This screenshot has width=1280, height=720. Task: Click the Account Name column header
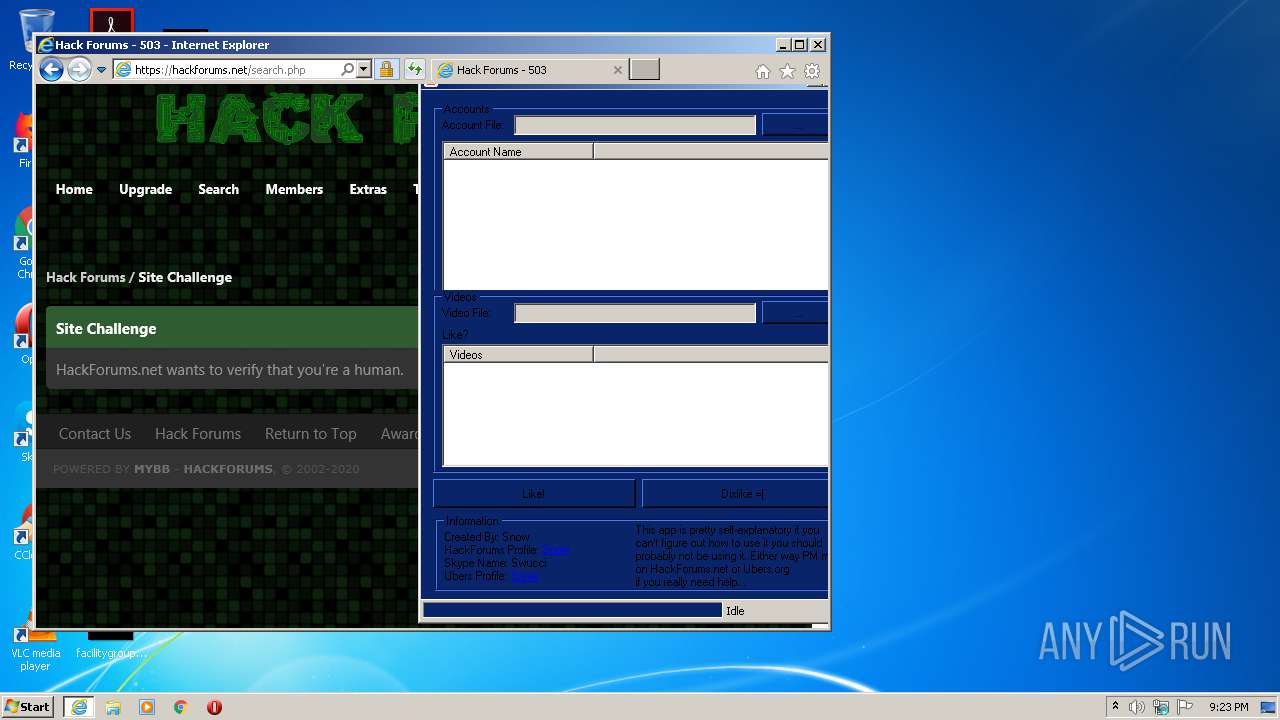click(x=518, y=151)
